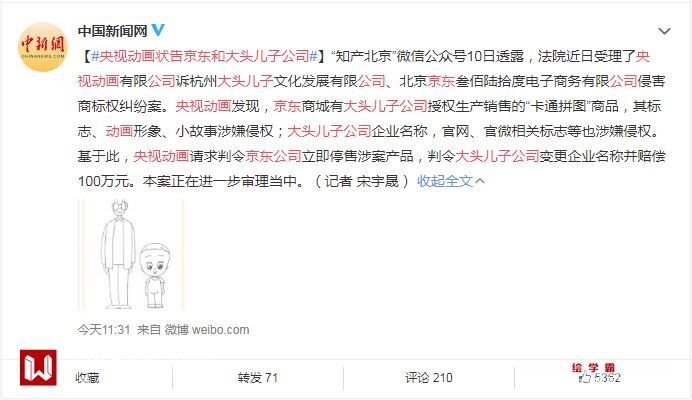This screenshot has width=692, height=400.
Task: Open the 中国新闻网 avatar profile picture
Action: (x=42, y=47)
